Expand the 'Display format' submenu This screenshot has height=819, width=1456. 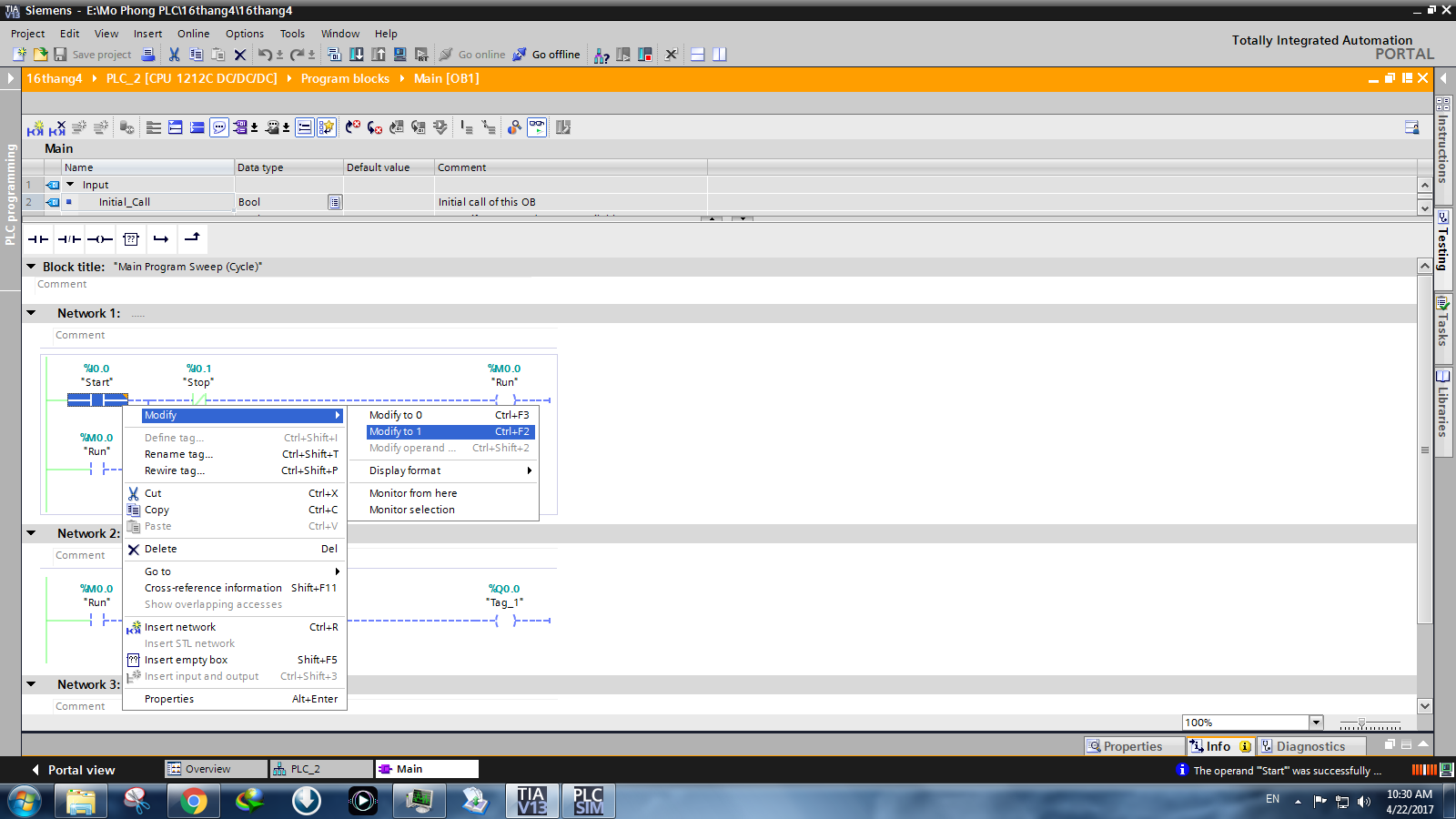point(450,470)
